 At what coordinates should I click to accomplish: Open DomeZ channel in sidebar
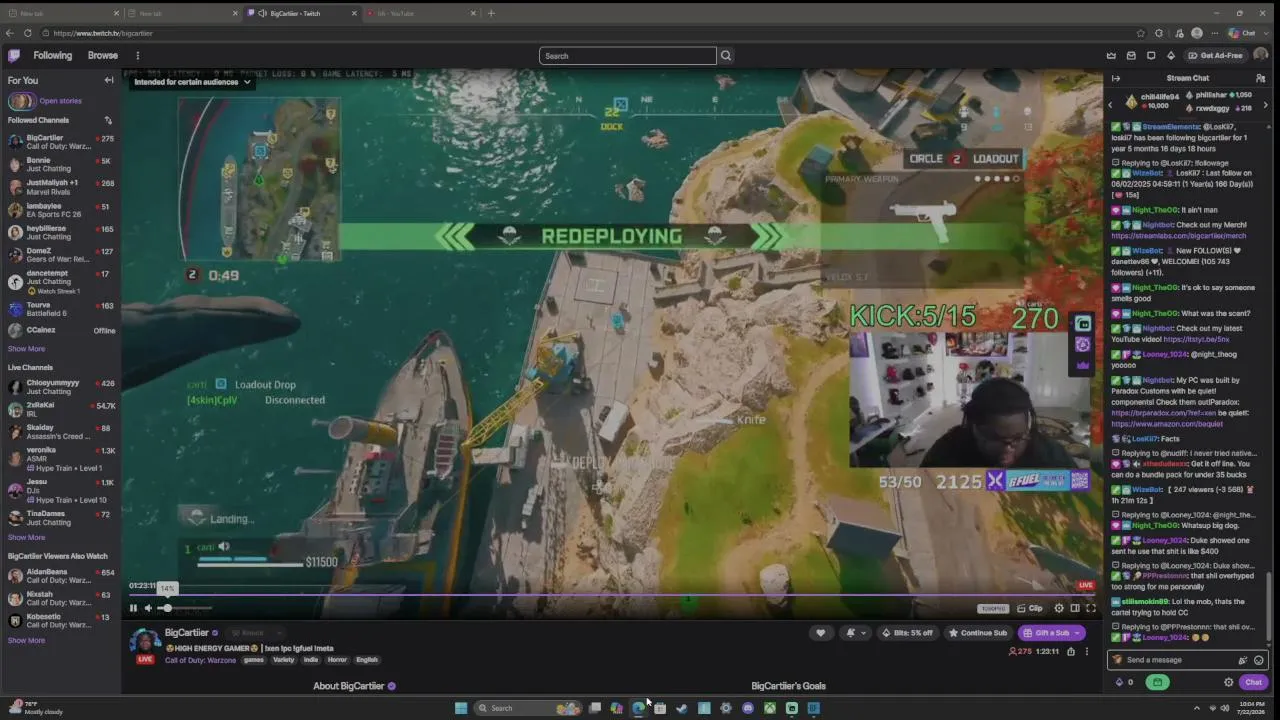pos(61,255)
